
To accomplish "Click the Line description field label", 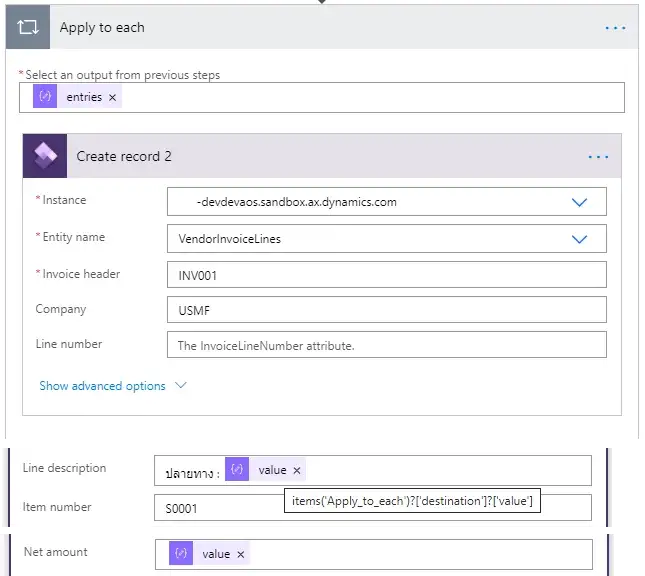I will click(64, 468).
